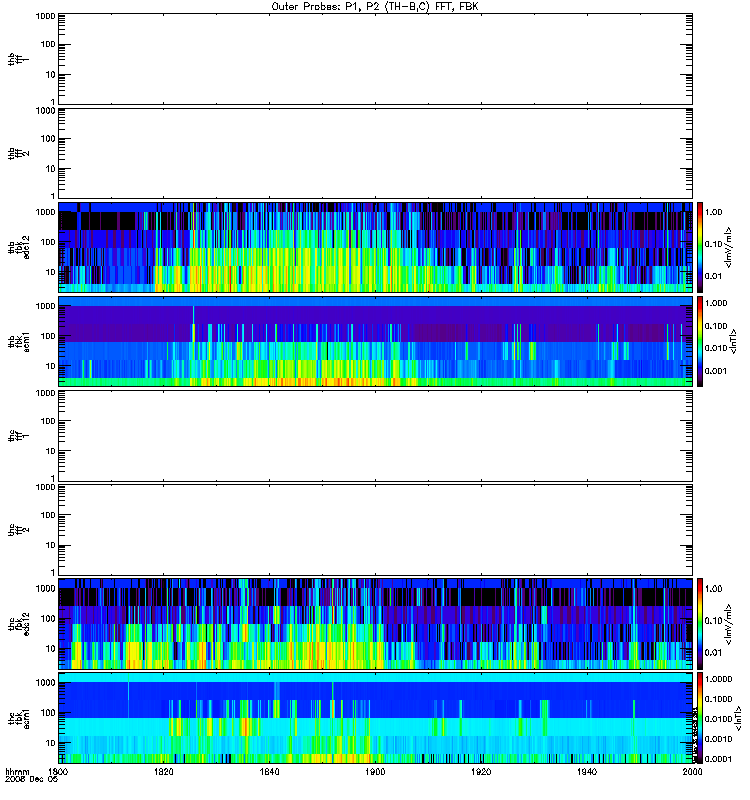This screenshot has height=800, width=750.
Task: Click the '<|nT|>' unit label of thb scm1
Action: [x=733, y=341]
